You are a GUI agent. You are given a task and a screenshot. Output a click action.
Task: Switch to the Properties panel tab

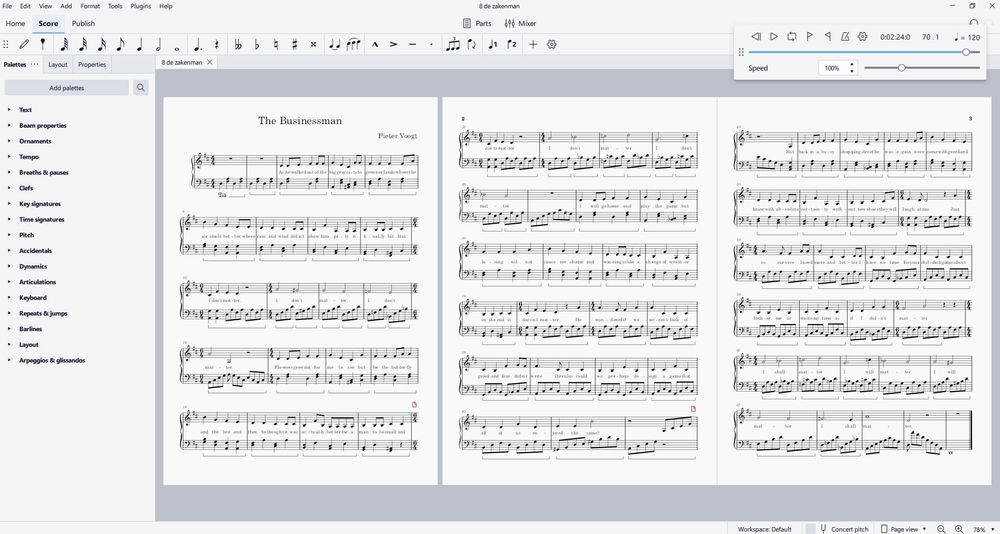coord(92,64)
